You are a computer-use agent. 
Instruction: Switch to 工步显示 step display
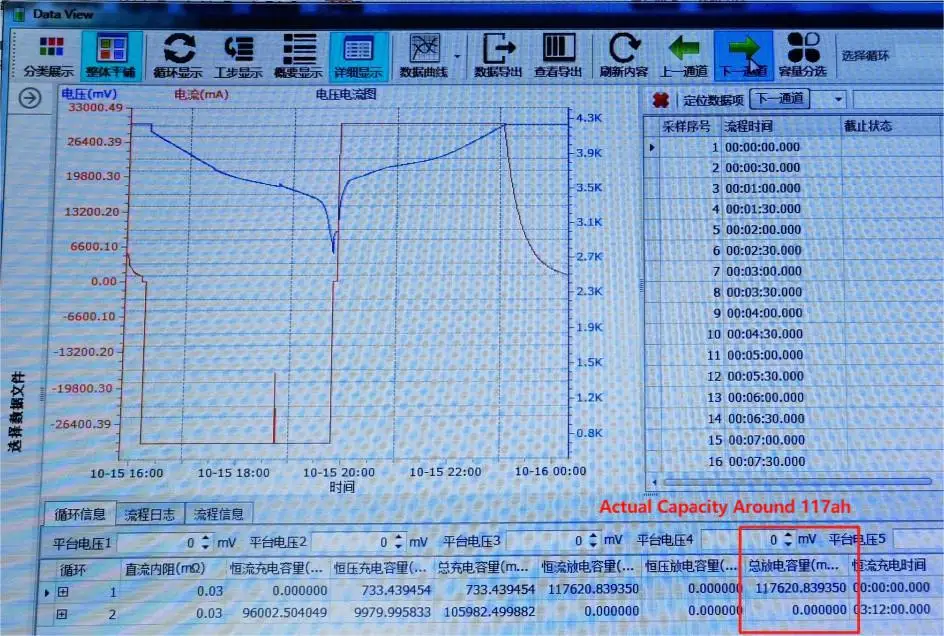pyautogui.click(x=239, y=56)
